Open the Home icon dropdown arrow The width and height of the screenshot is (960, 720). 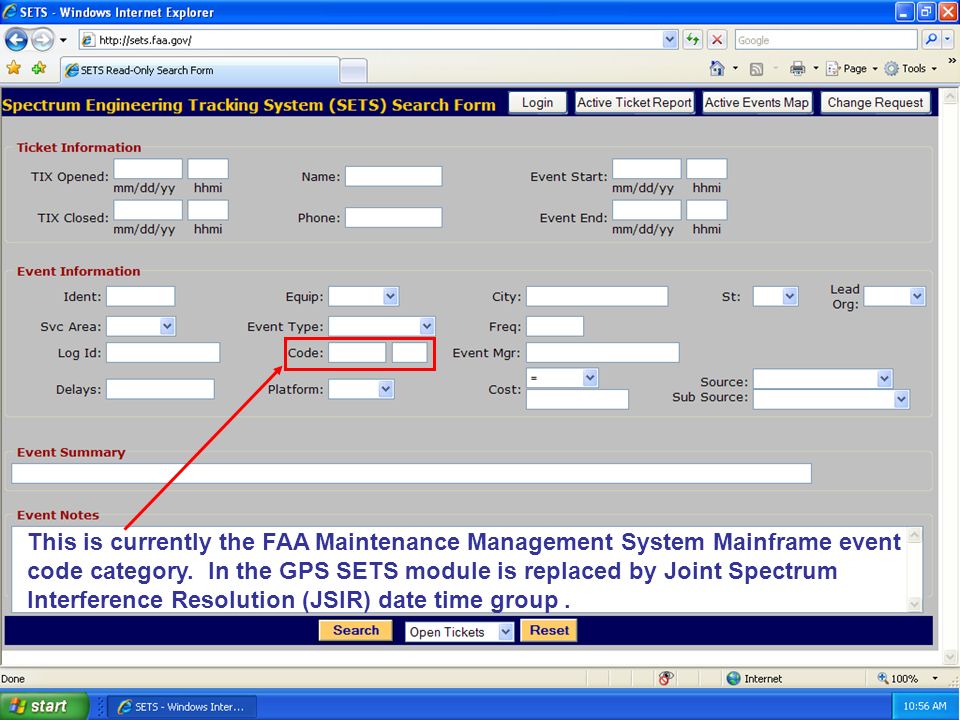pos(735,69)
